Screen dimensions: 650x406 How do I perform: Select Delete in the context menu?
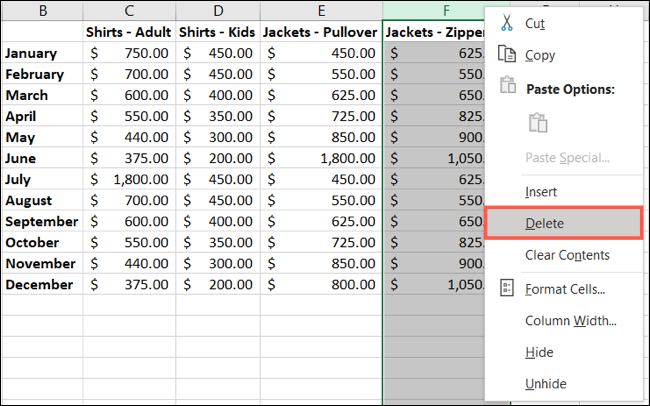546,223
